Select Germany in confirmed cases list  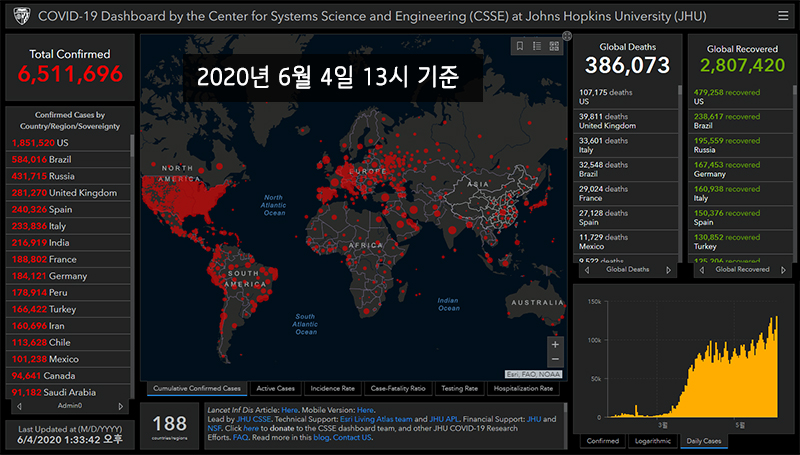click(x=68, y=276)
